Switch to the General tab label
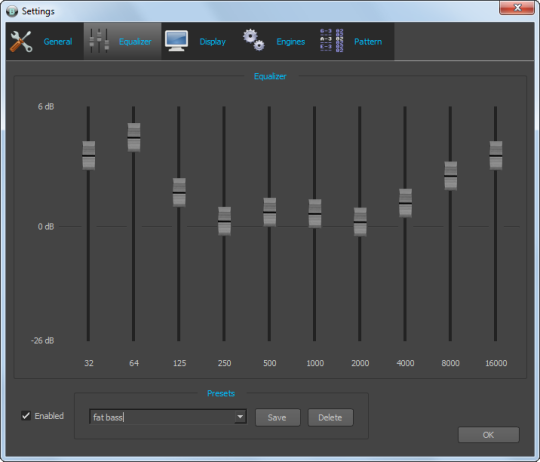This screenshot has width=540, height=462. pyautogui.click(x=58, y=42)
